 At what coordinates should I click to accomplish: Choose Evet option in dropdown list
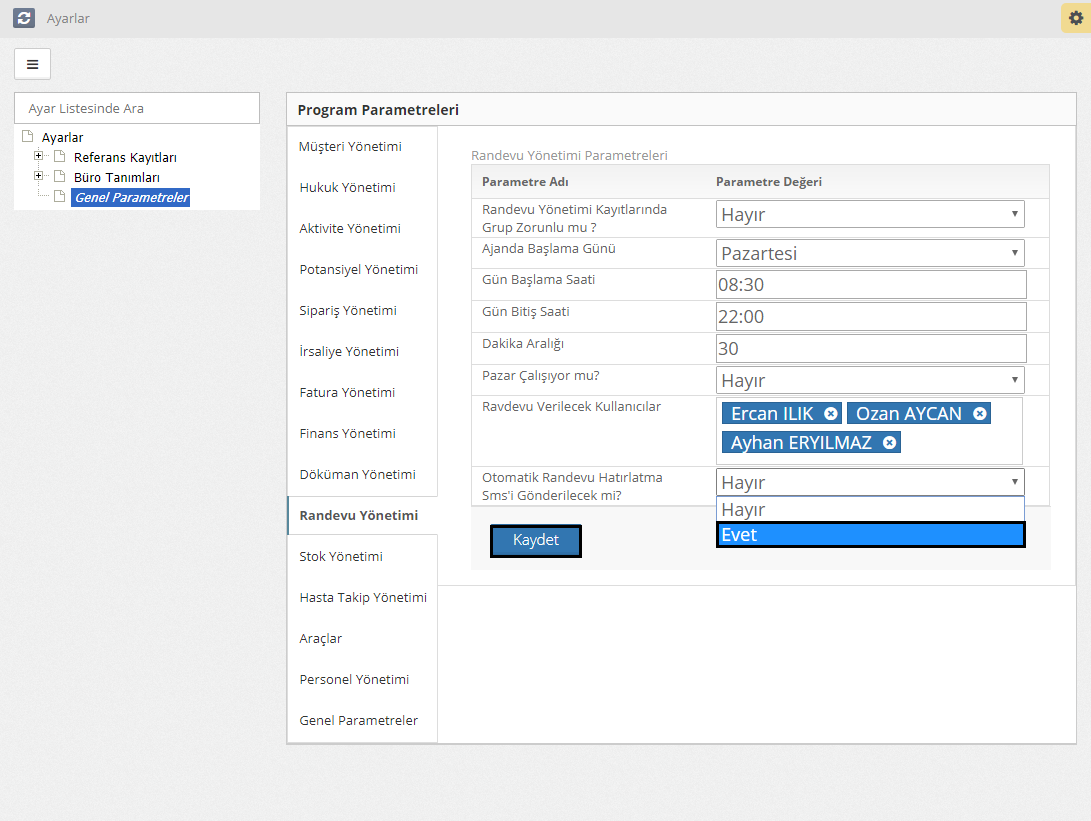pos(870,535)
